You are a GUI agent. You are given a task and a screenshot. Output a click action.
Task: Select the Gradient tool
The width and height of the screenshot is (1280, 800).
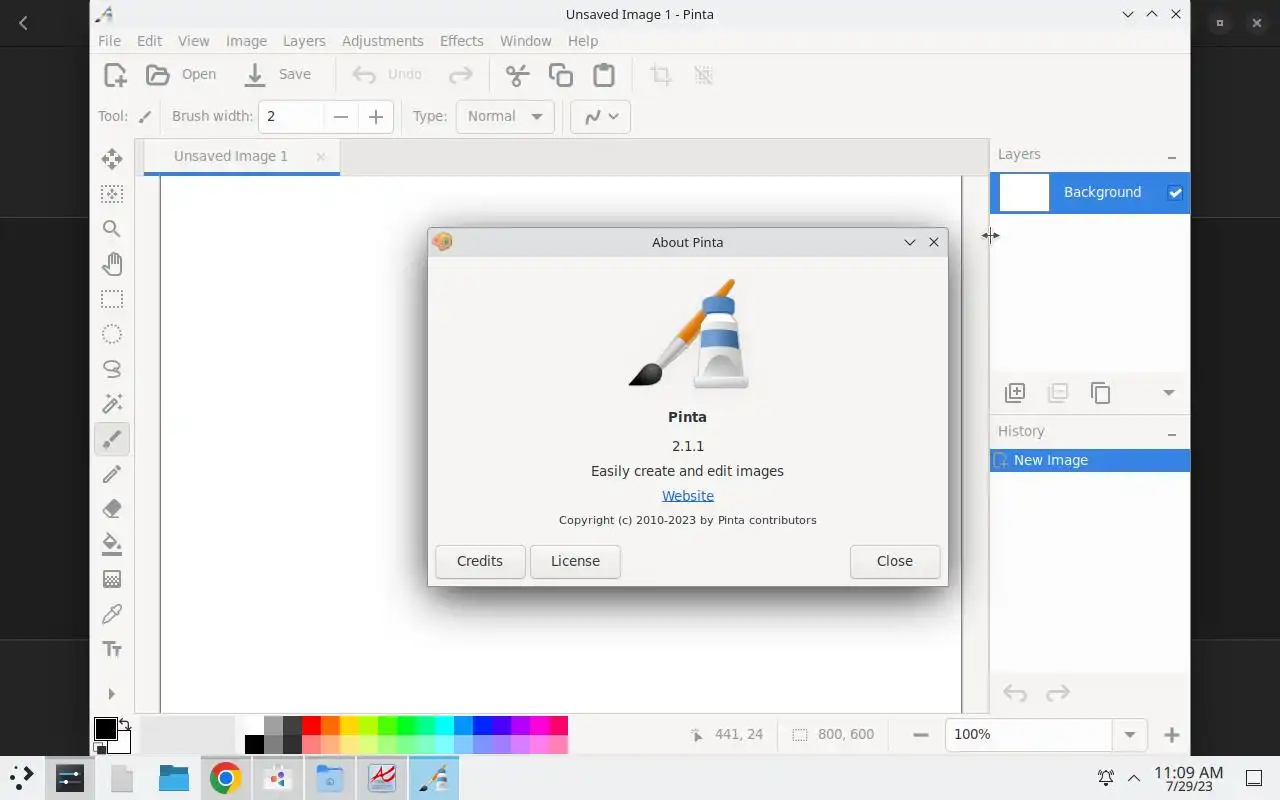(112, 579)
